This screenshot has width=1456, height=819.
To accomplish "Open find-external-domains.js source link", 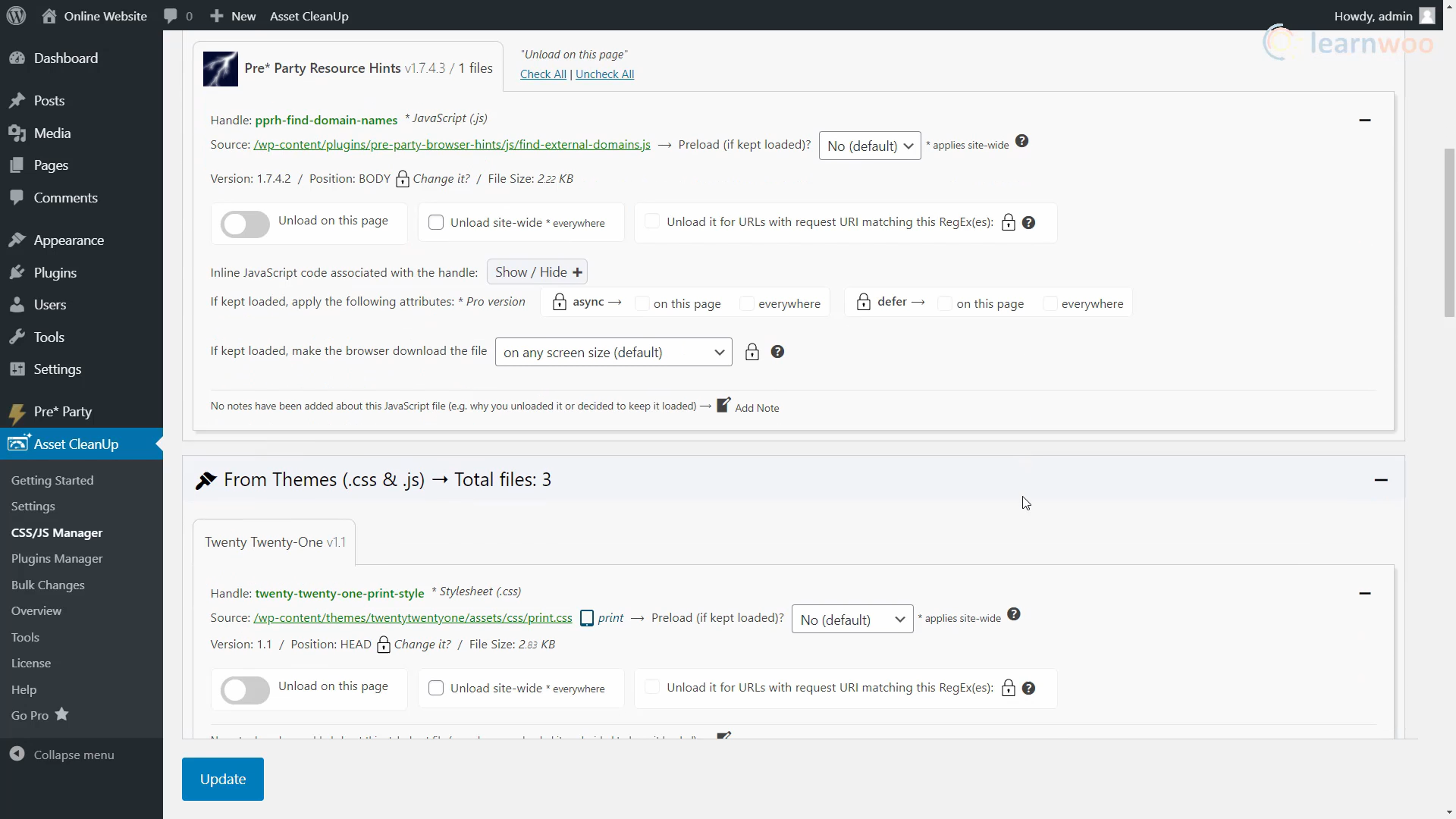I will tap(452, 145).
